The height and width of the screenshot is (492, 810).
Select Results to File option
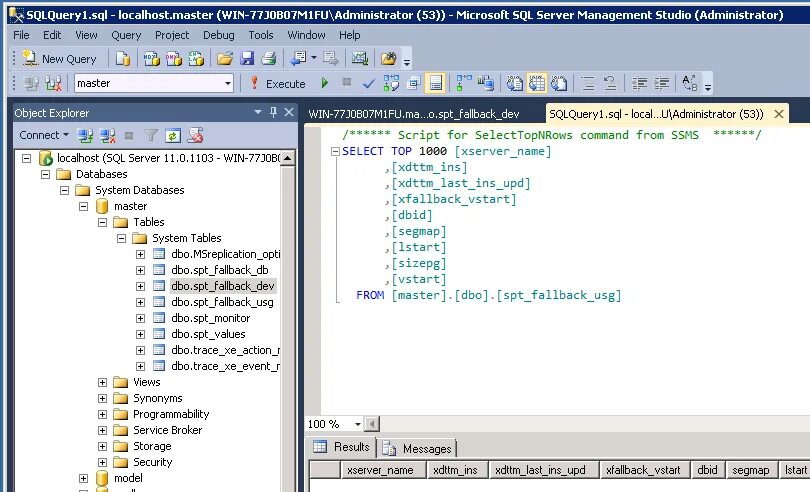click(x=559, y=83)
